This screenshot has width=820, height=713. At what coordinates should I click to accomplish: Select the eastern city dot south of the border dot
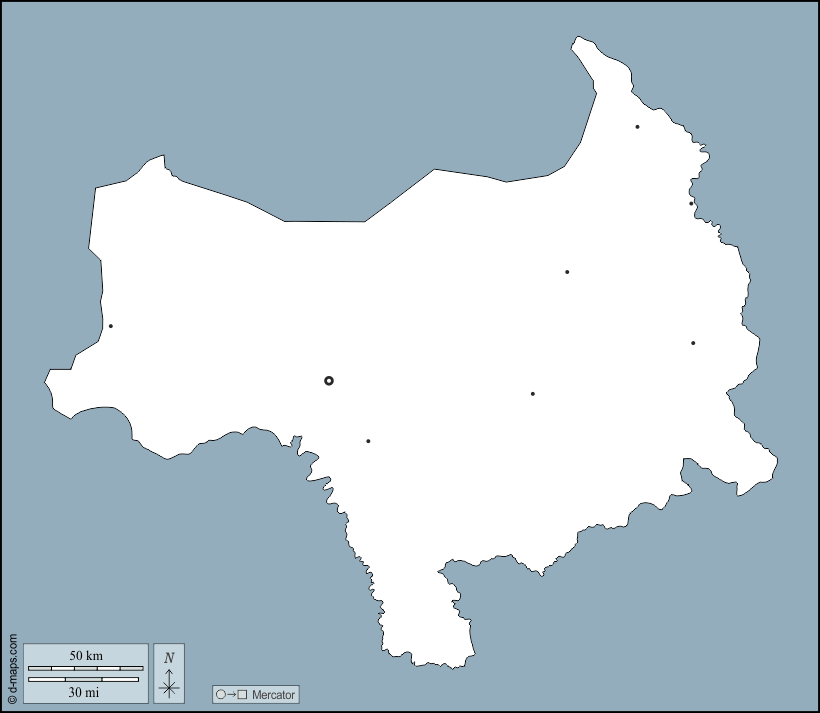(x=693, y=343)
